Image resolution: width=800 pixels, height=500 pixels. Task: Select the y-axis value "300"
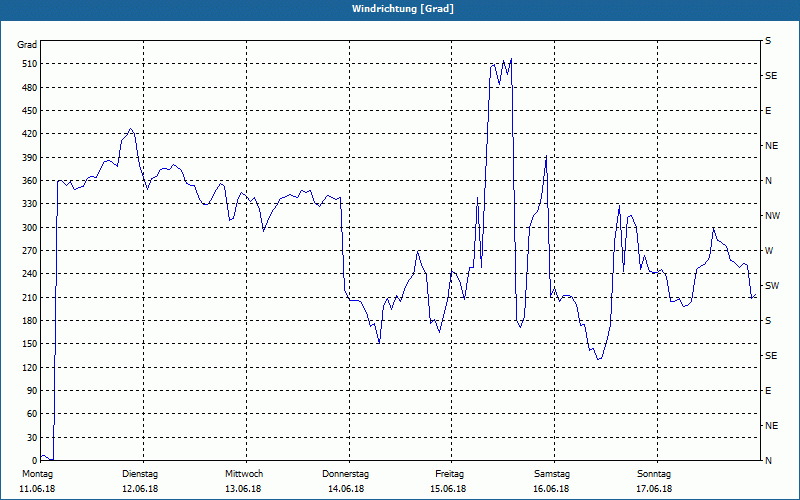click(30, 228)
